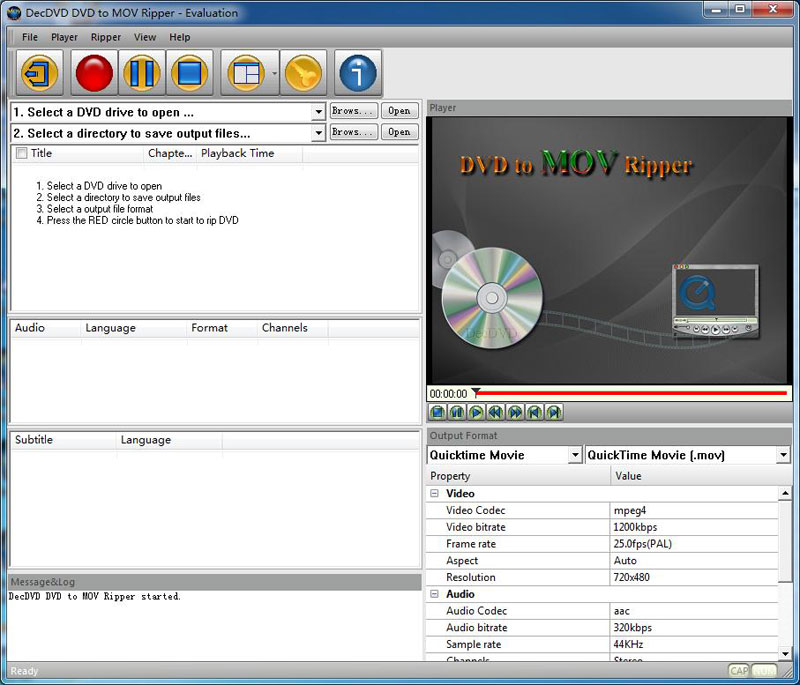The width and height of the screenshot is (800, 685).
Task: Click the 'Audio bitrate' property name
Action: coord(477,627)
